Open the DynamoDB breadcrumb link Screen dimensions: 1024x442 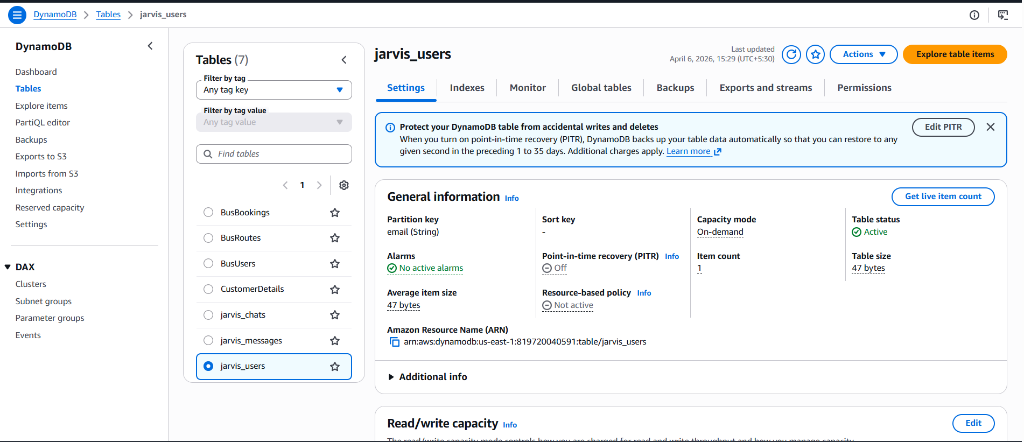pos(55,14)
